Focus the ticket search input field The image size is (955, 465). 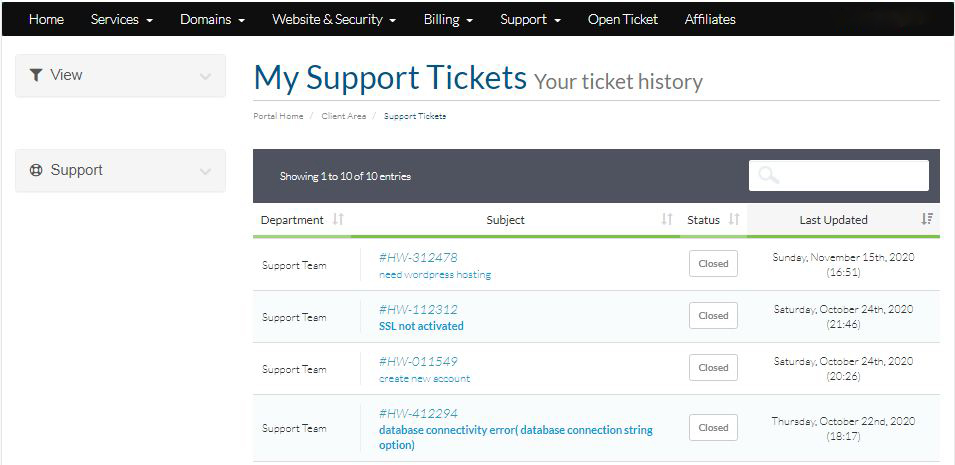coord(850,175)
